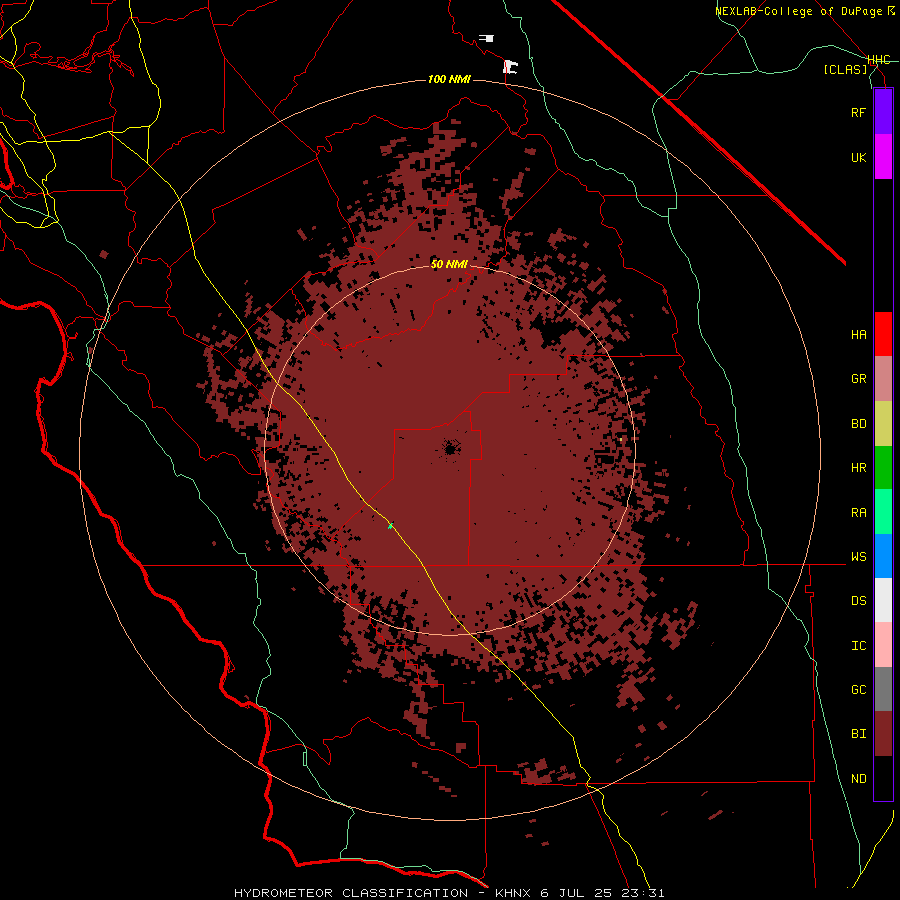Image resolution: width=900 pixels, height=900 pixels.
Task: Click the WS legend label
Action: pos(858,556)
